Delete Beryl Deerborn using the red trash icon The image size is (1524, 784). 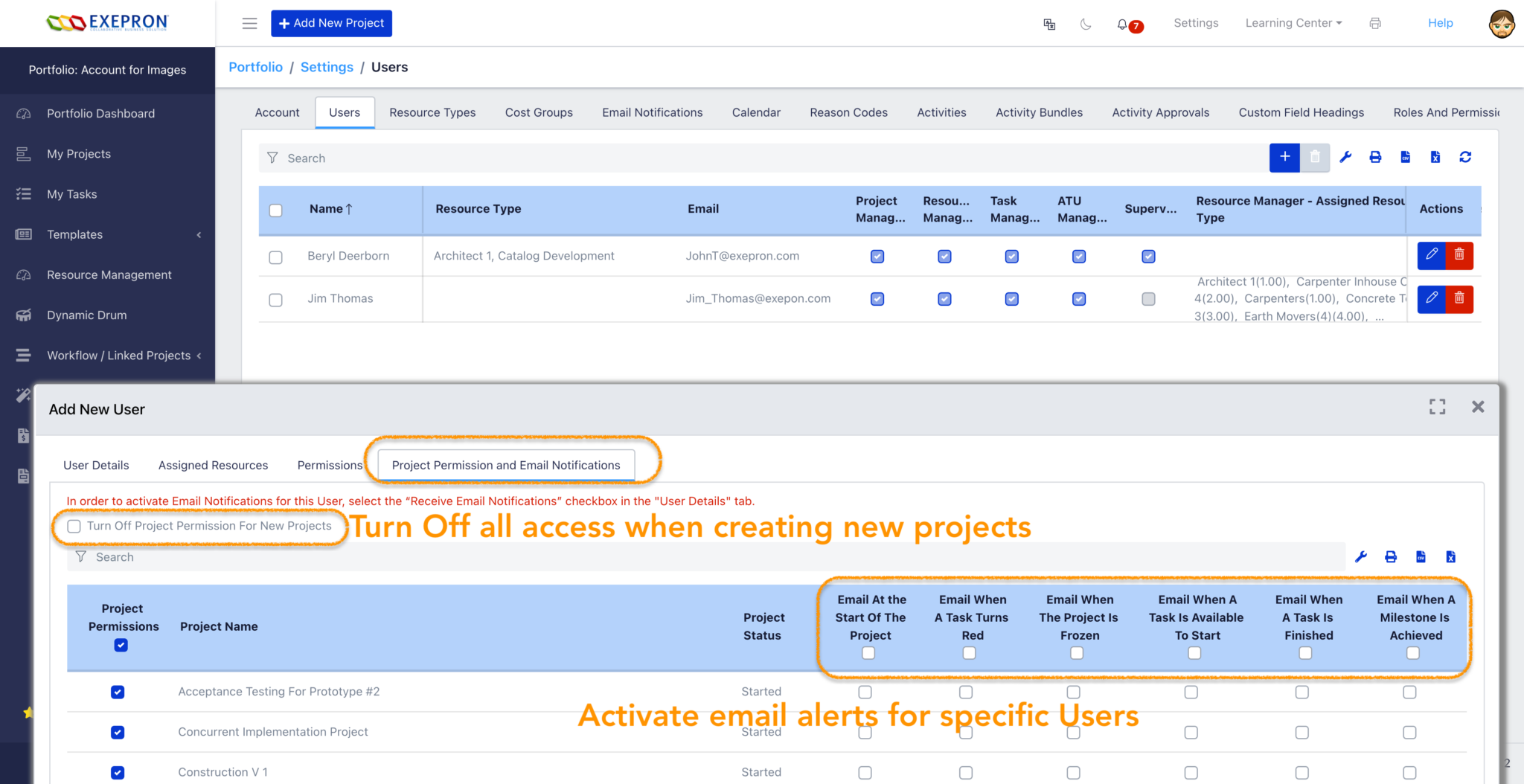click(1459, 256)
